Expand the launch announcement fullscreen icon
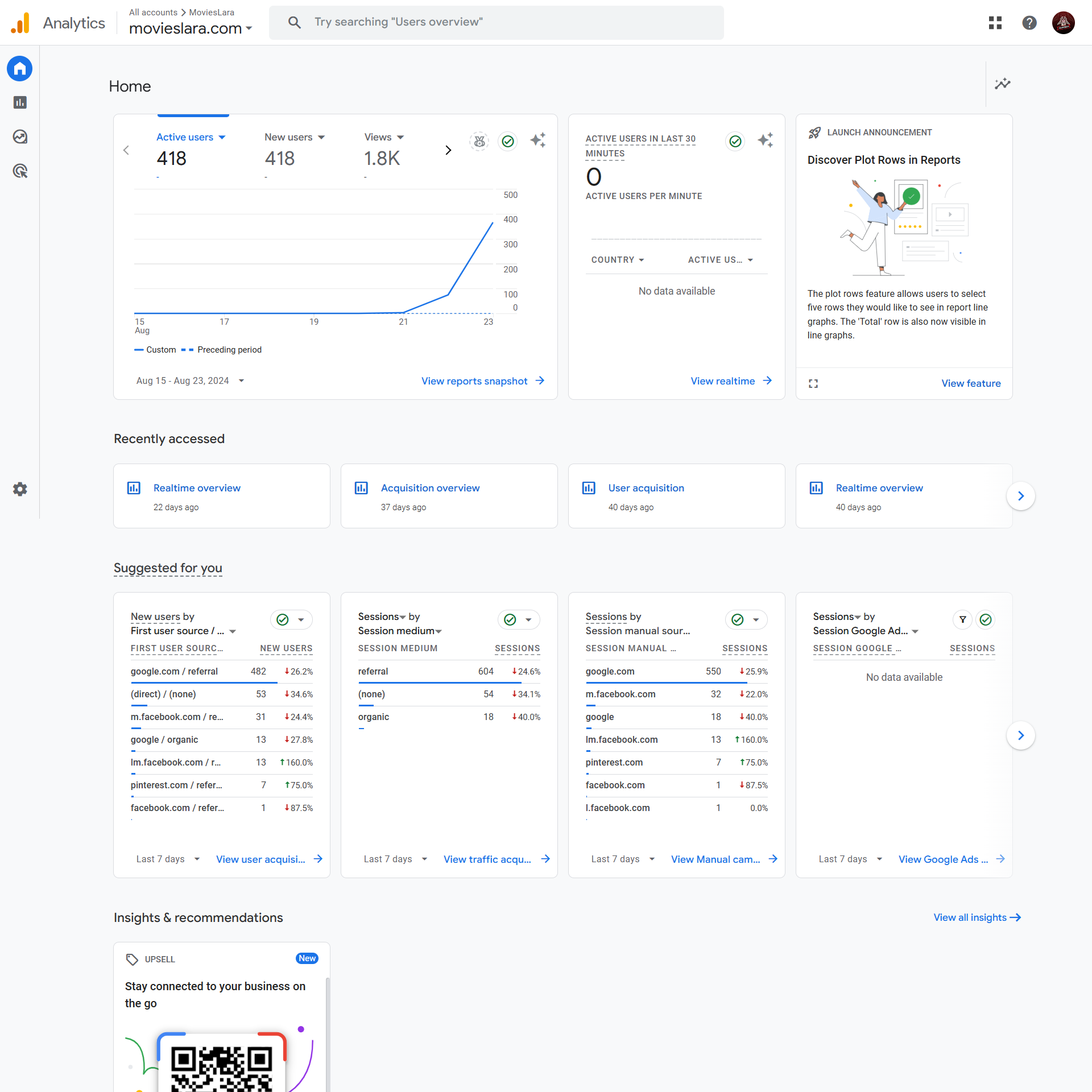1092x1092 pixels. click(813, 384)
